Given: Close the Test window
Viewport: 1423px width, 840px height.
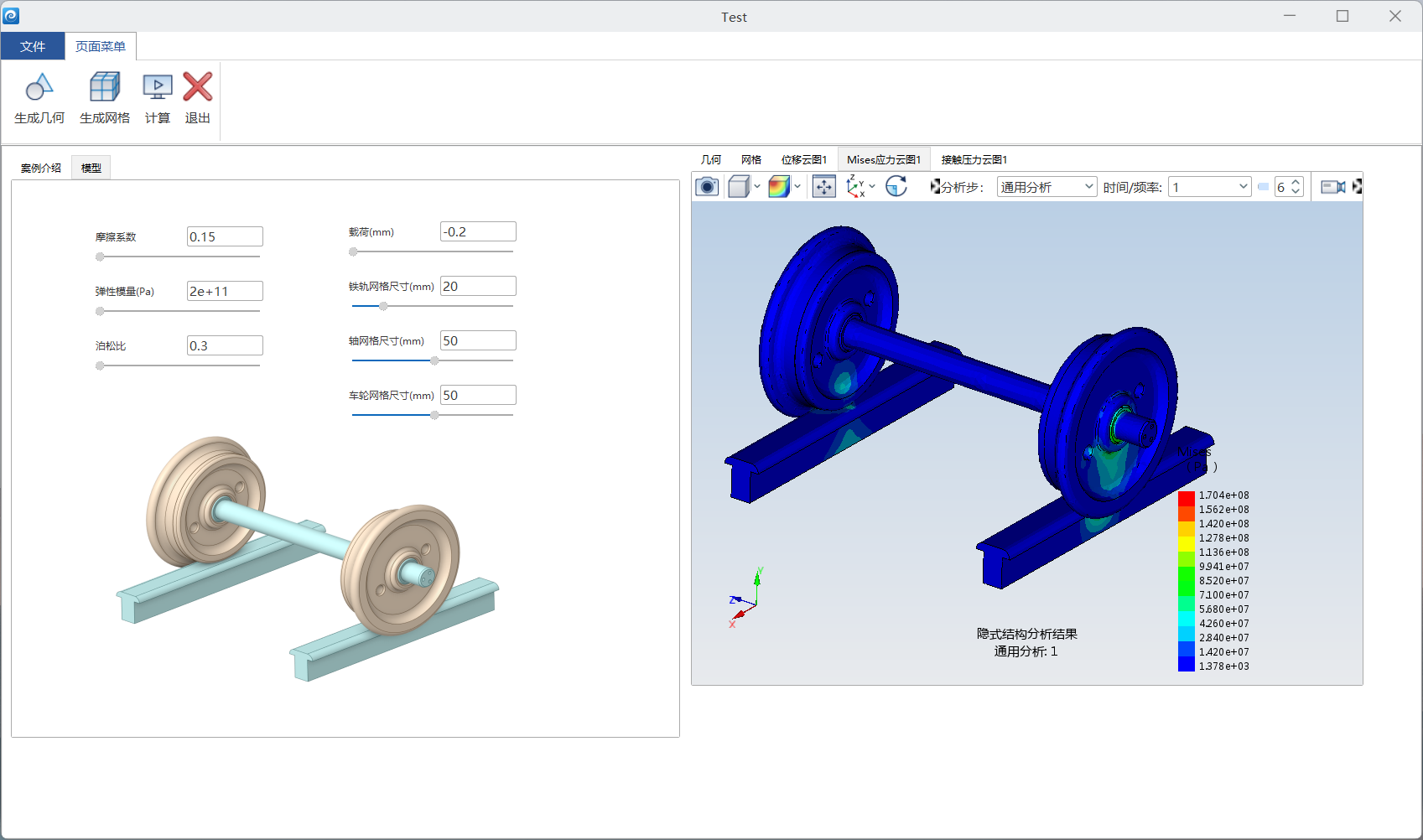Looking at the screenshot, I should (1395, 16).
